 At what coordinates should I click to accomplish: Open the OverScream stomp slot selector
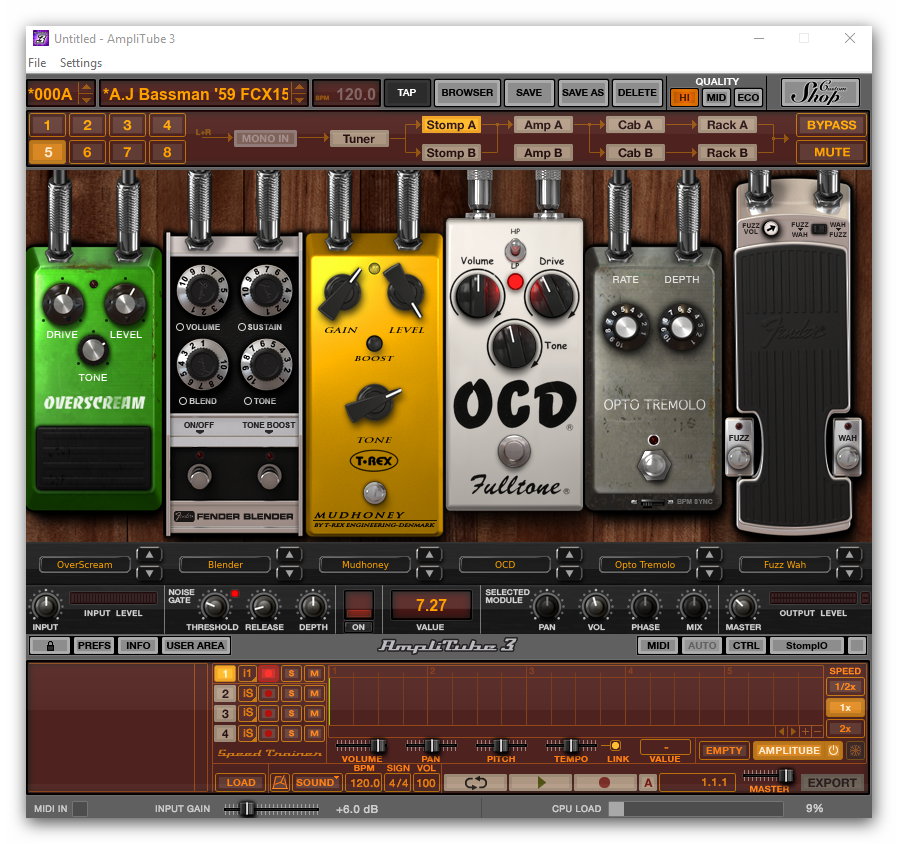(x=85, y=565)
